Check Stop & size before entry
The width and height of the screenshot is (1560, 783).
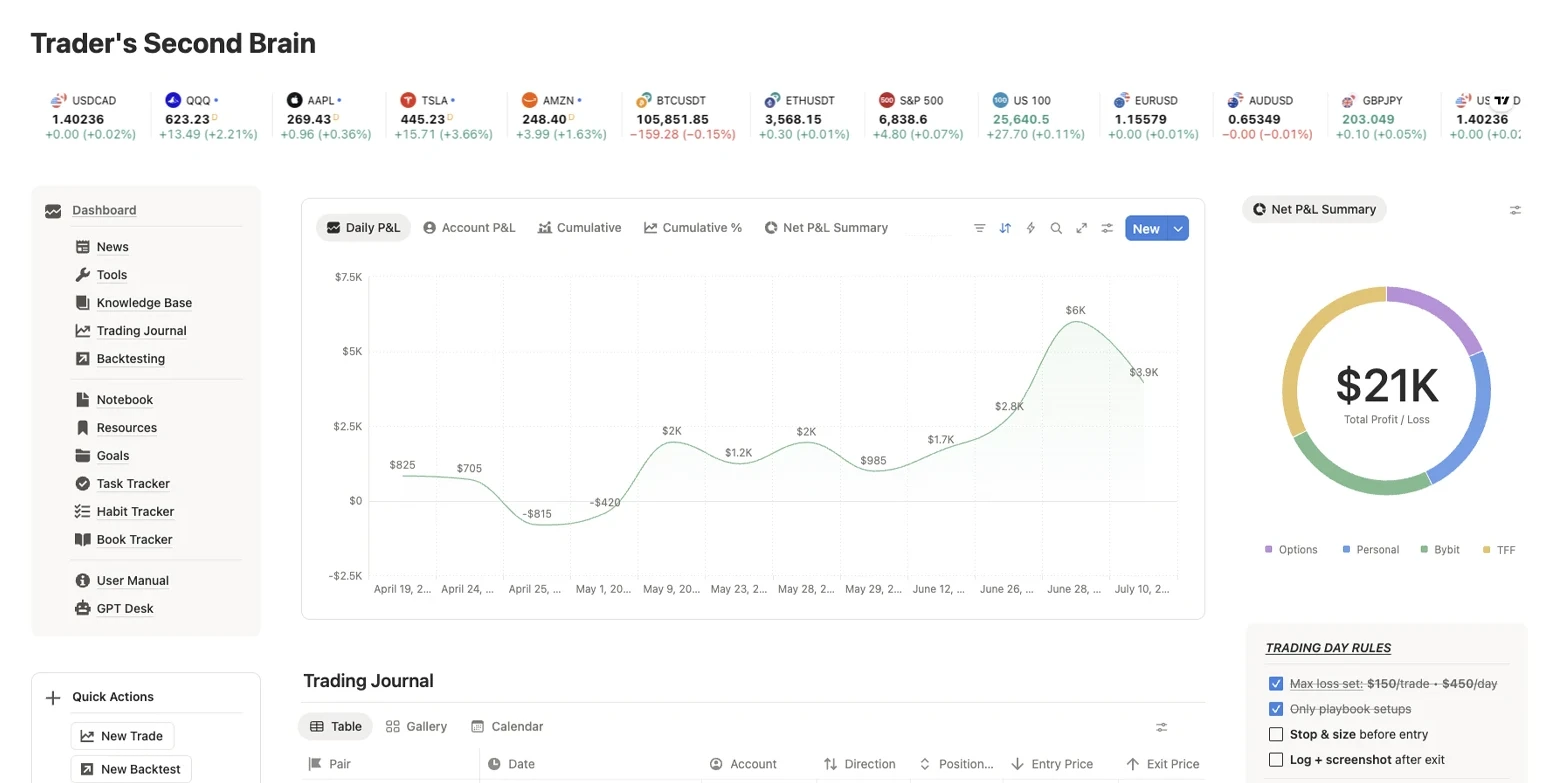pos(1275,734)
